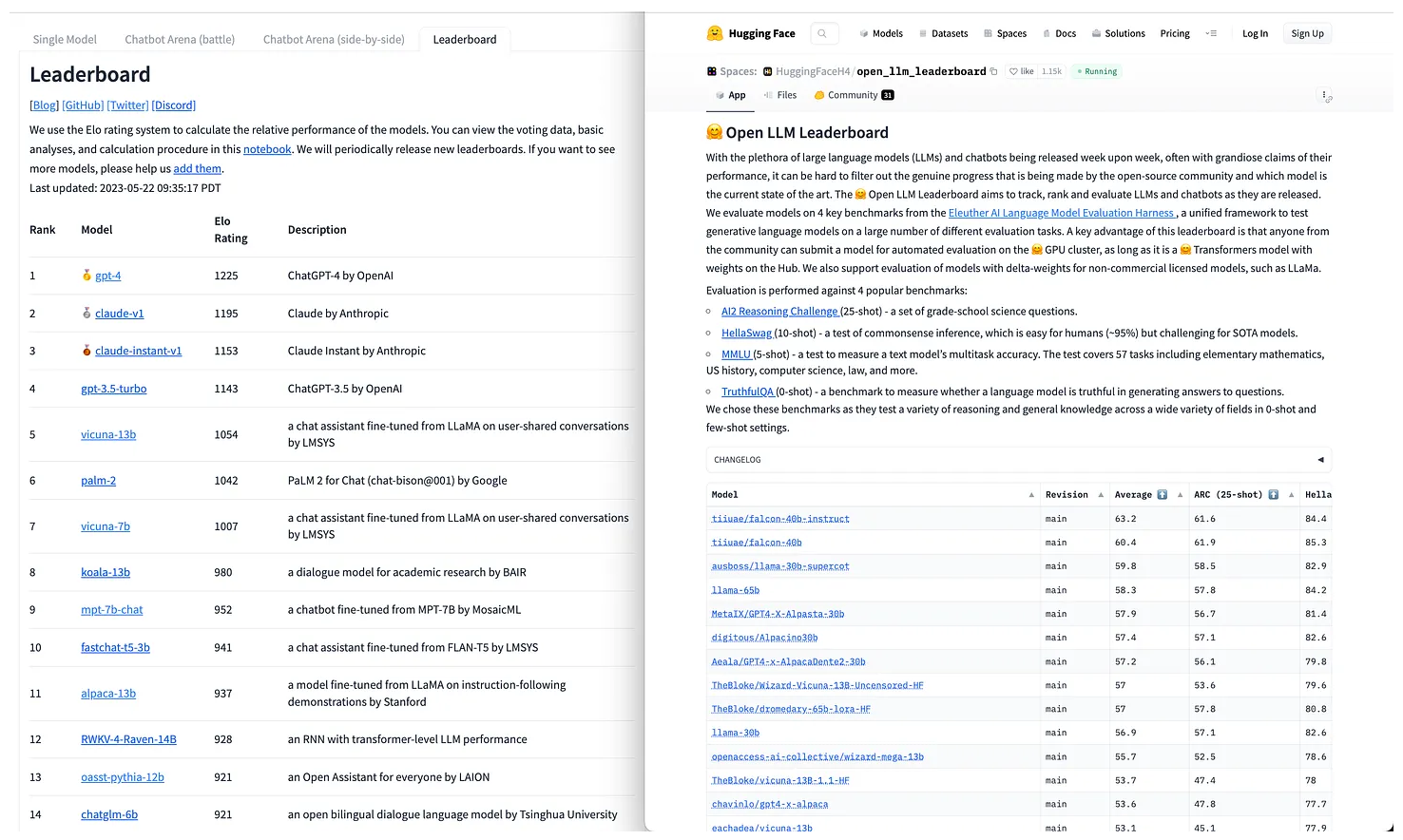Click the Log In link
This screenshot has height=840, width=1403.
(1255, 33)
